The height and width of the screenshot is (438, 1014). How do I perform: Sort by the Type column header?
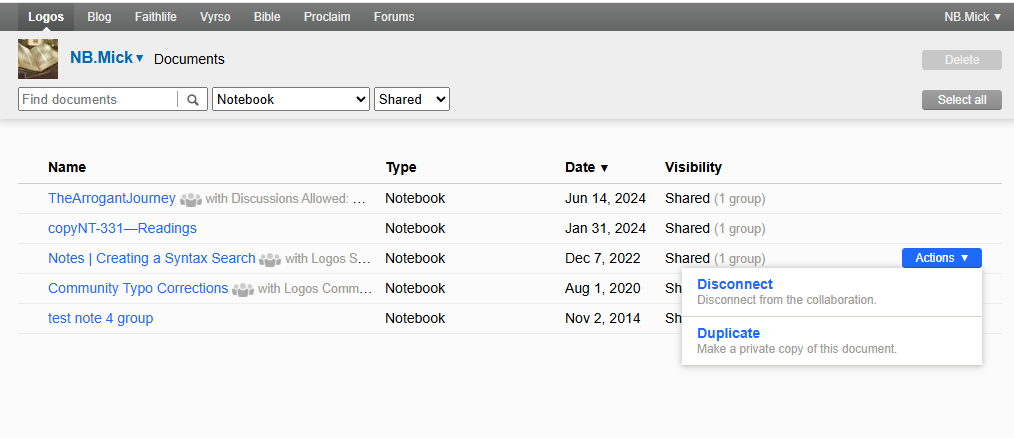[401, 167]
